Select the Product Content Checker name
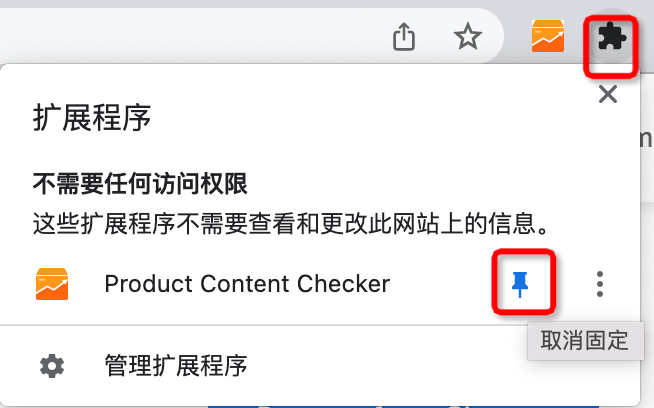 [x=247, y=284]
